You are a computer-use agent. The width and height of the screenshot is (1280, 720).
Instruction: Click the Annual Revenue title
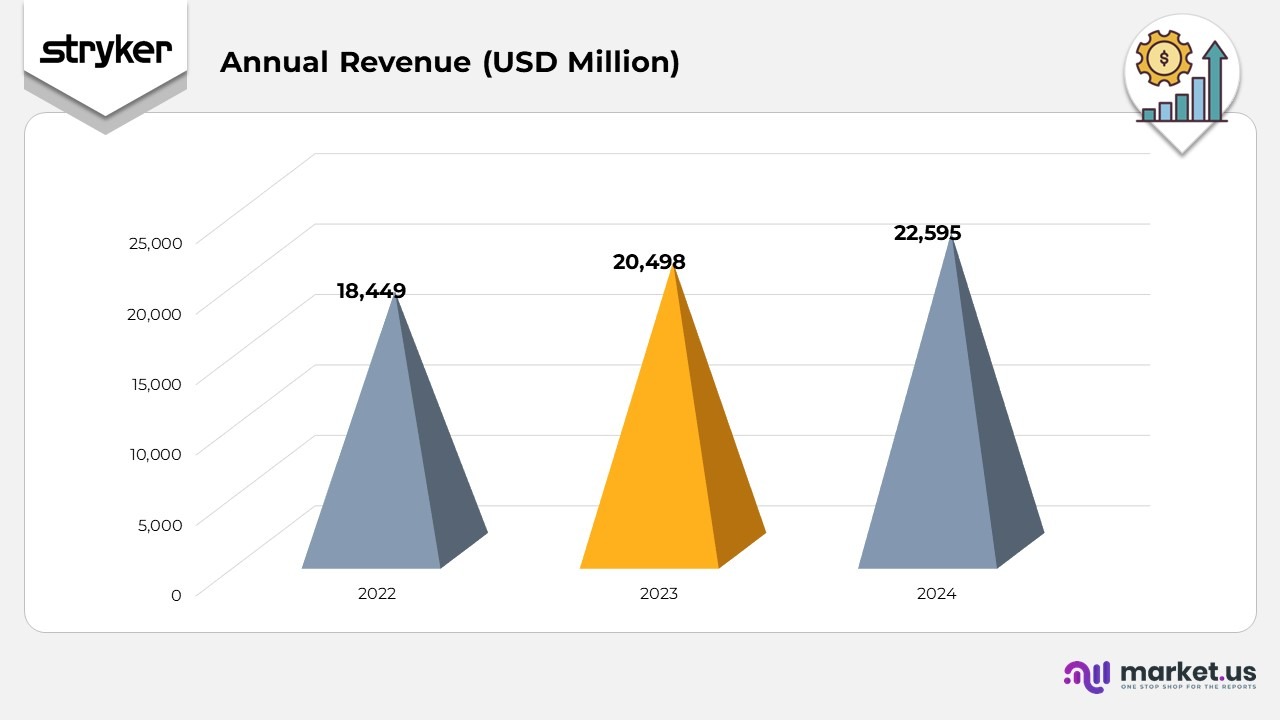point(450,62)
